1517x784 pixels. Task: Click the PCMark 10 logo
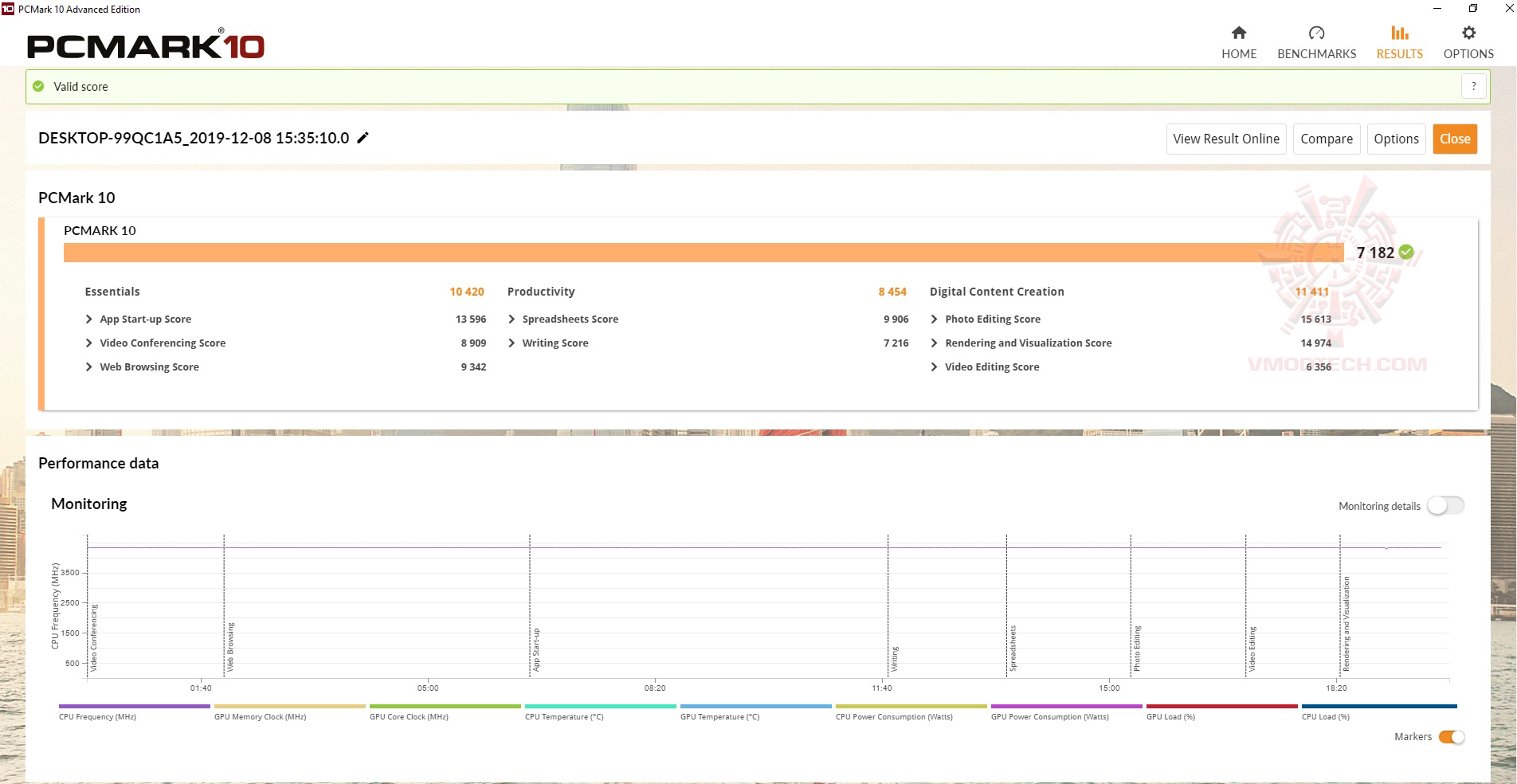pos(146,45)
